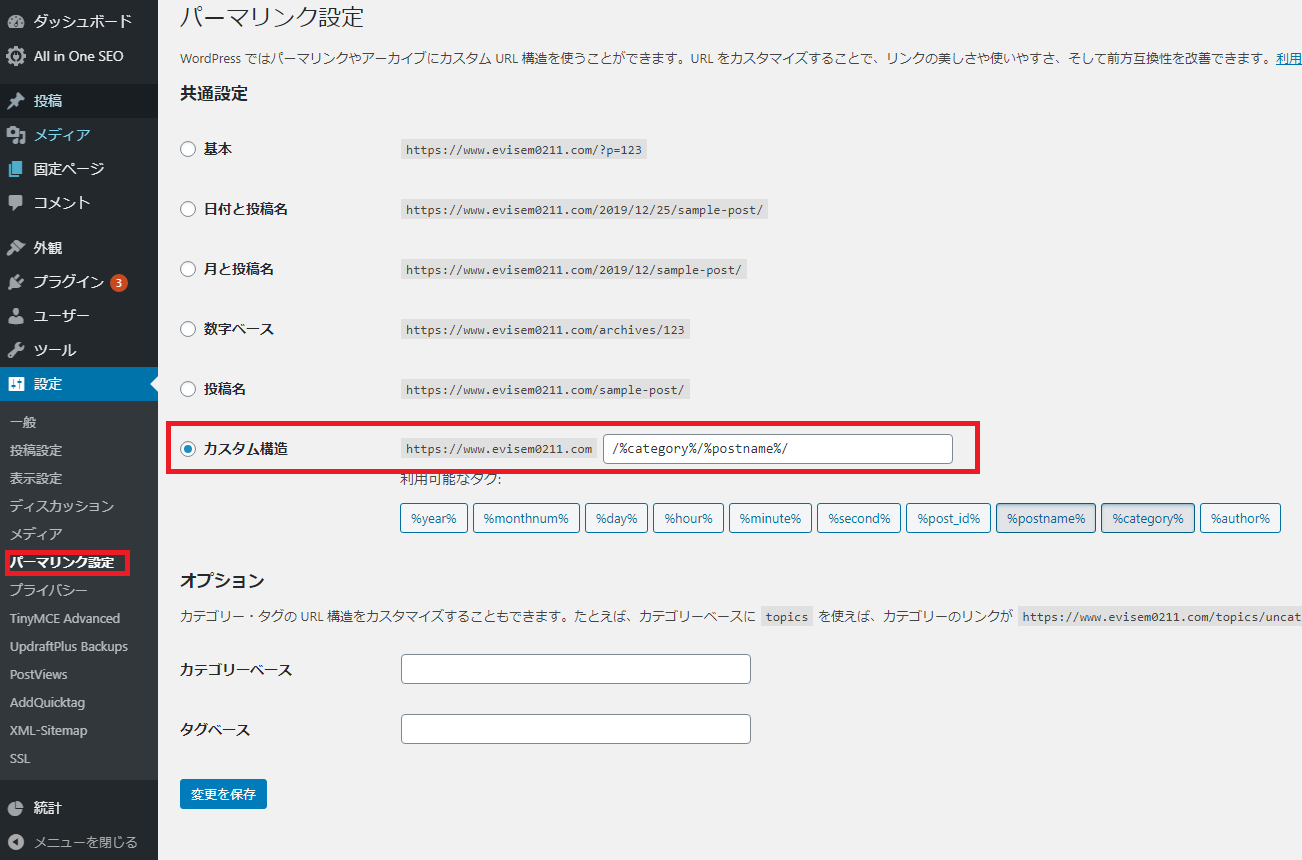Viewport: 1302px width, 860px height.
Task: Click the custom structure text field
Action: coord(777,449)
